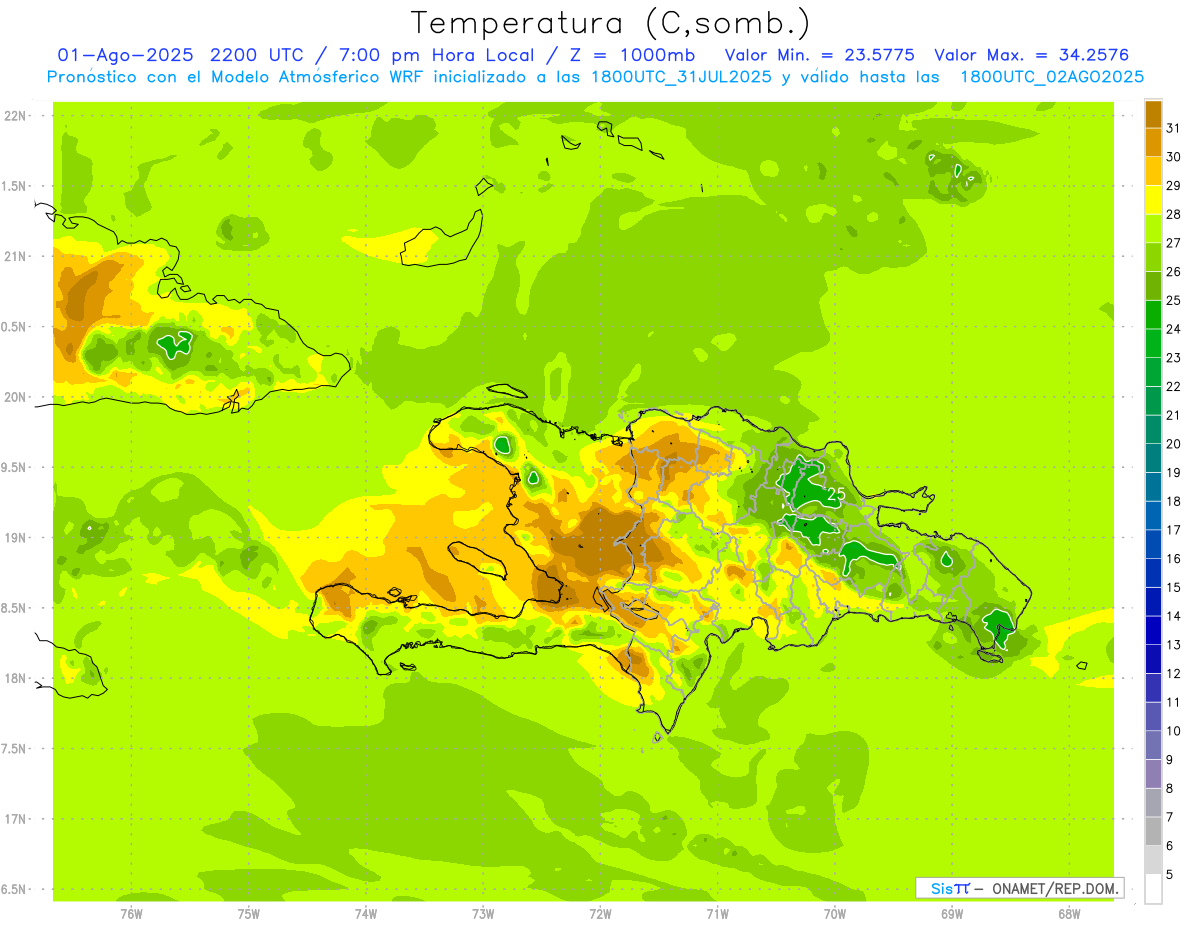This screenshot has height=927, width=1200.
Task: Click the "76W" longitude label
Action: click(x=131, y=913)
